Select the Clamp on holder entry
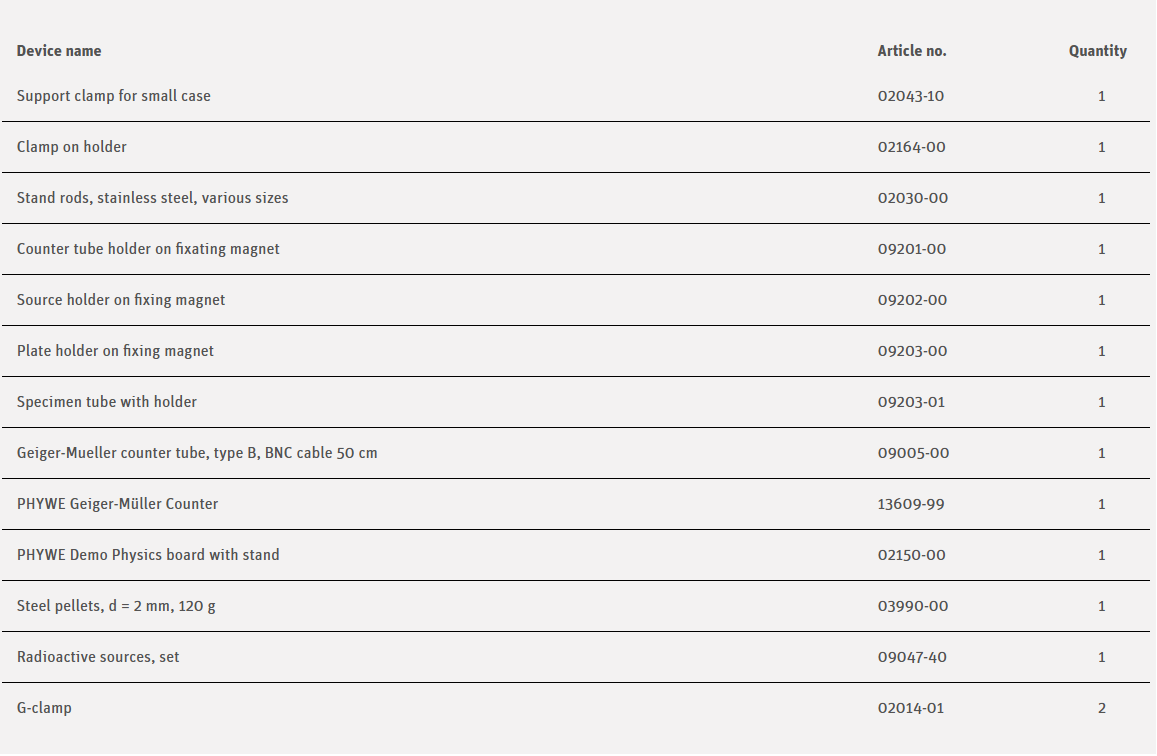Viewport: 1157px width, 756px height. [x=72, y=147]
